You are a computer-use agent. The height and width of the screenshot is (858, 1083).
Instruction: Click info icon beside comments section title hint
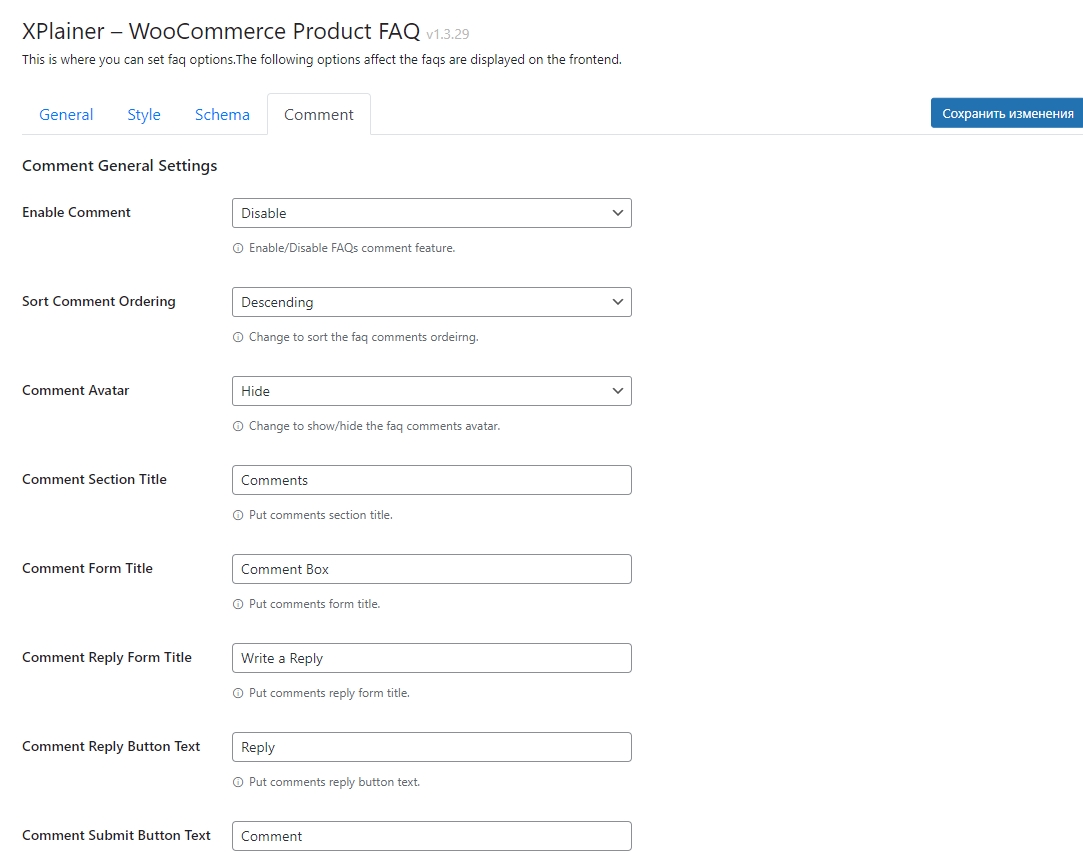tap(238, 515)
